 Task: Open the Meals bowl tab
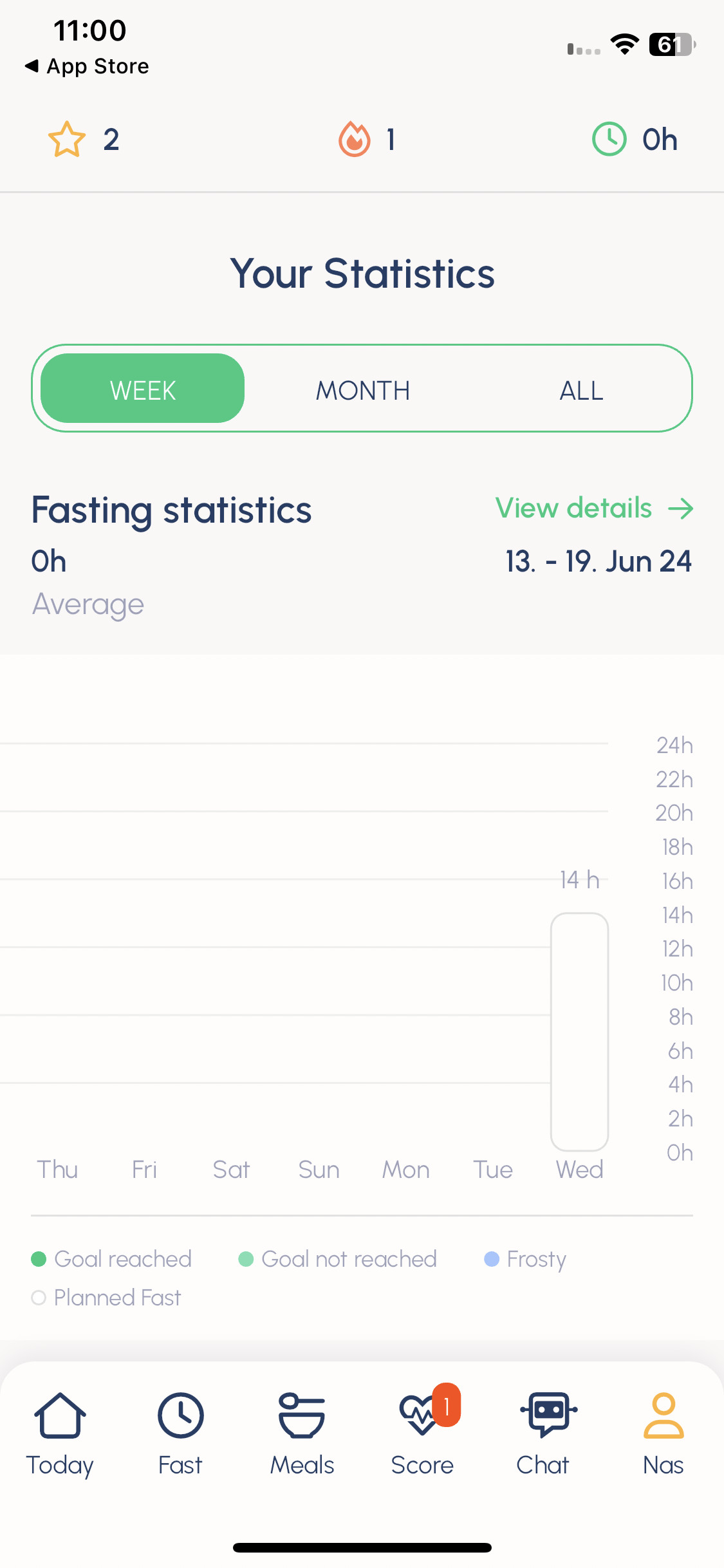click(x=302, y=1433)
